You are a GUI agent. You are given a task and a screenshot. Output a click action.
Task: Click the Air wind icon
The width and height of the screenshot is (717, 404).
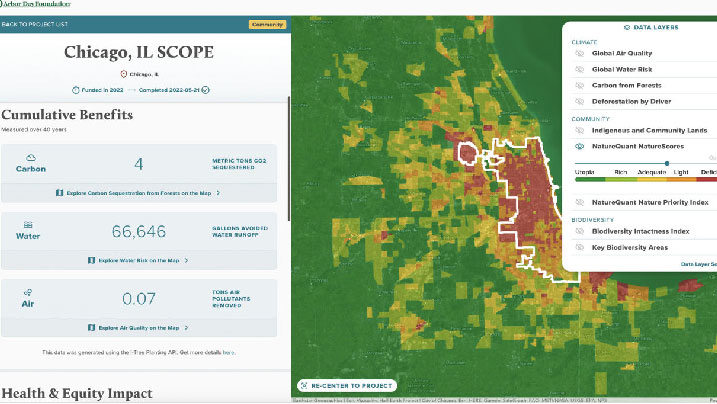(x=28, y=292)
